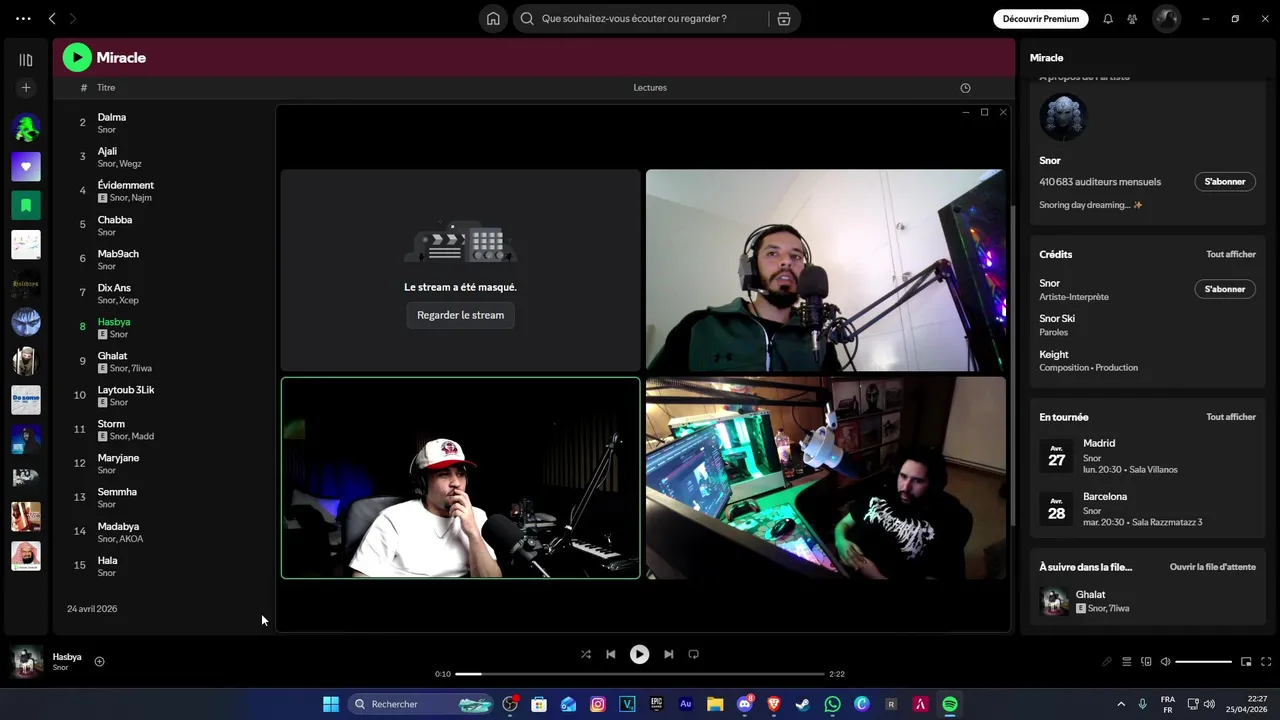Open the Barcelona concert date entry
Image resolution: width=1280 pixels, height=720 pixels.
[x=1147, y=509]
